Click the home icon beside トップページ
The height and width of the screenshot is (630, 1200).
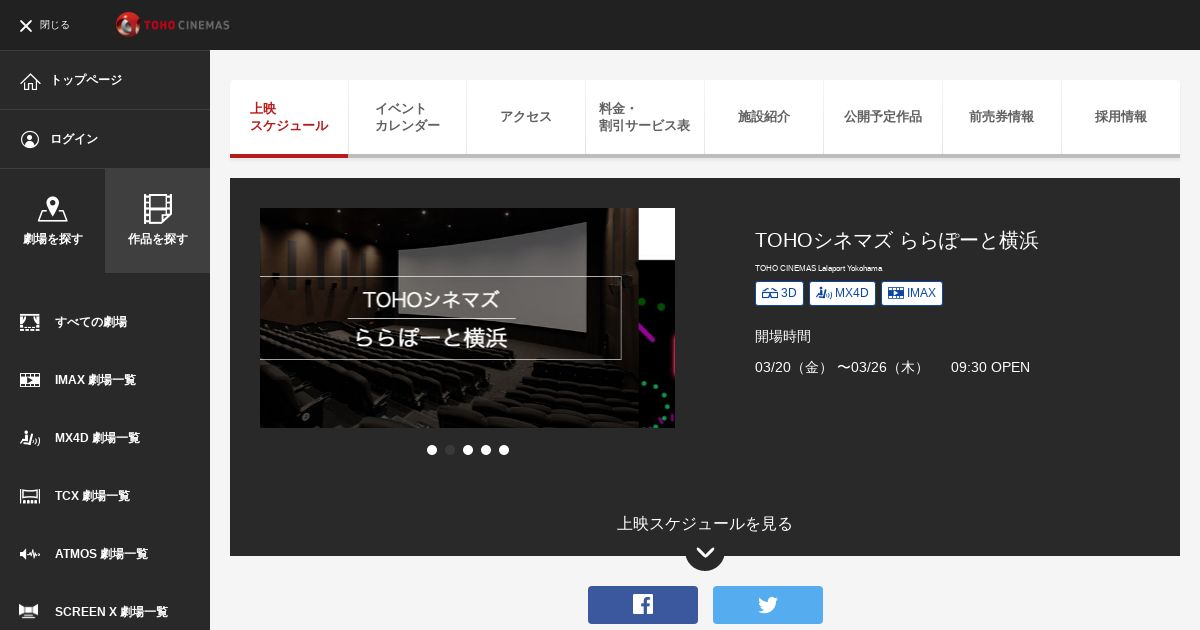click(x=30, y=81)
